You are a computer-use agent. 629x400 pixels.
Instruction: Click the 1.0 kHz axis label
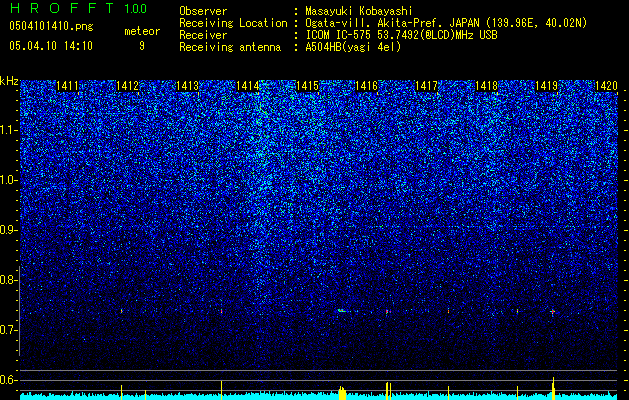(9, 180)
